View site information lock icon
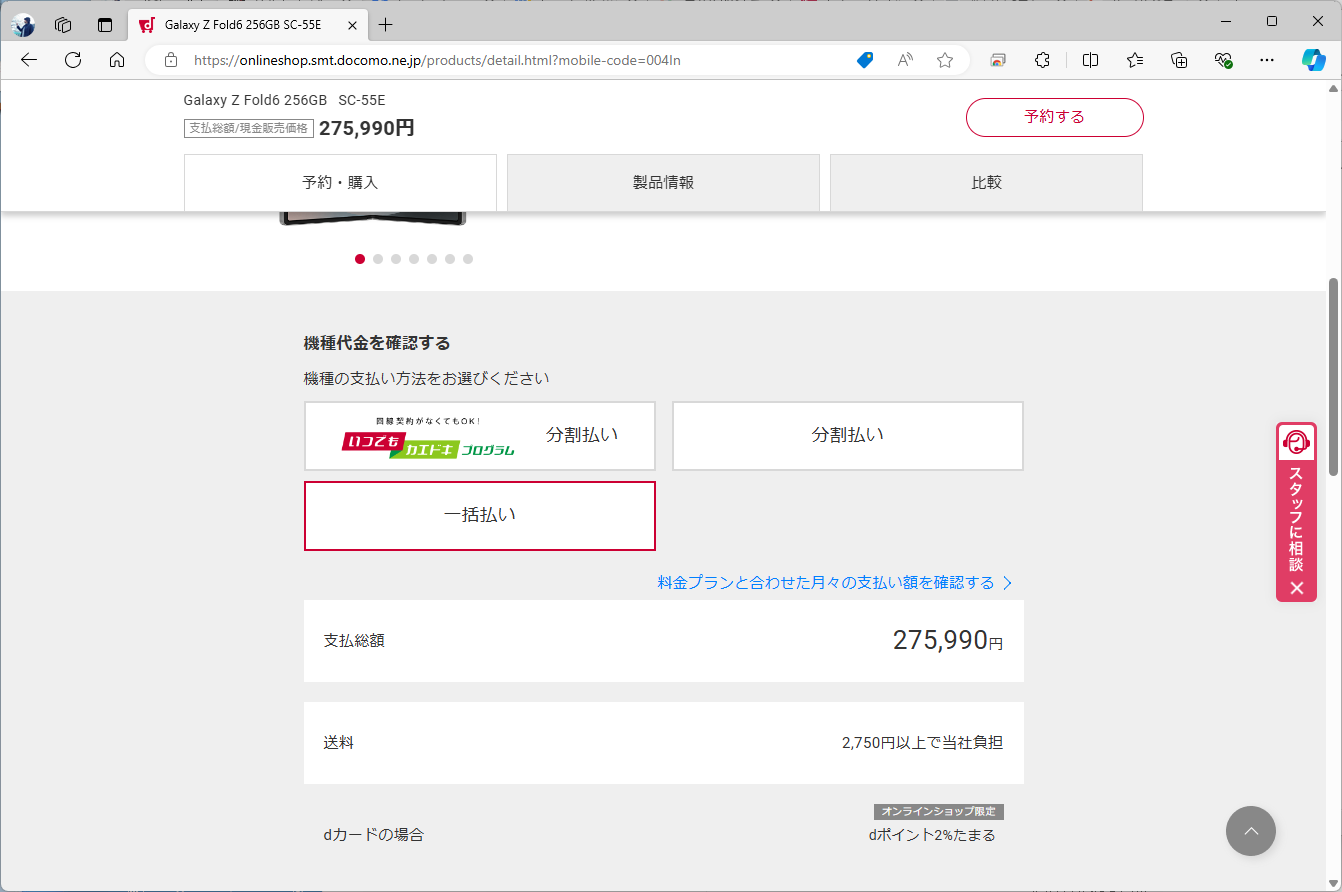1342x892 pixels. click(171, 60)
